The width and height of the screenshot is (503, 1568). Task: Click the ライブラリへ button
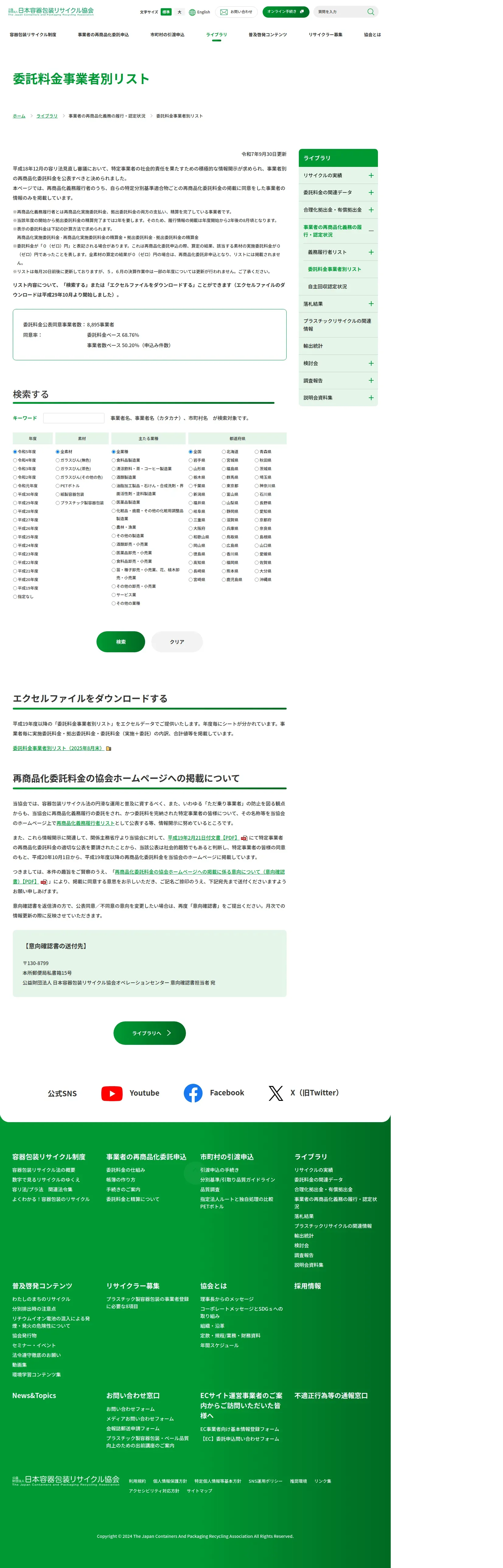[x=150, y=1033]
